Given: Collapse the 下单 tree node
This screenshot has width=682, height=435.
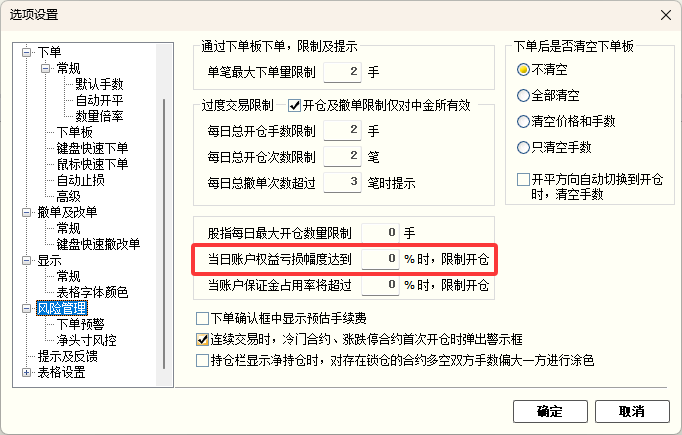Looking at the screenshot, I should point(27,52).
